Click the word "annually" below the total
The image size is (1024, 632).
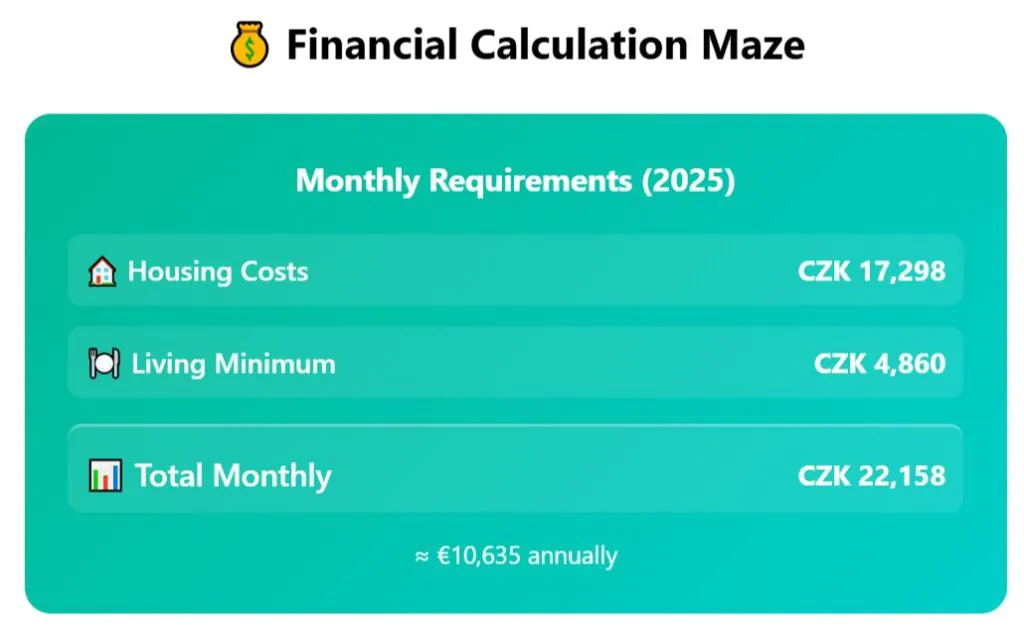coord(572,556)
